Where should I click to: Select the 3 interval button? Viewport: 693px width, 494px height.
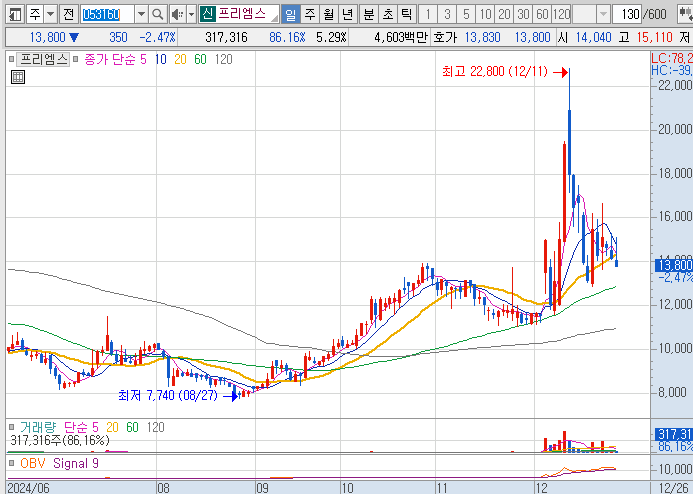(447, 15)
